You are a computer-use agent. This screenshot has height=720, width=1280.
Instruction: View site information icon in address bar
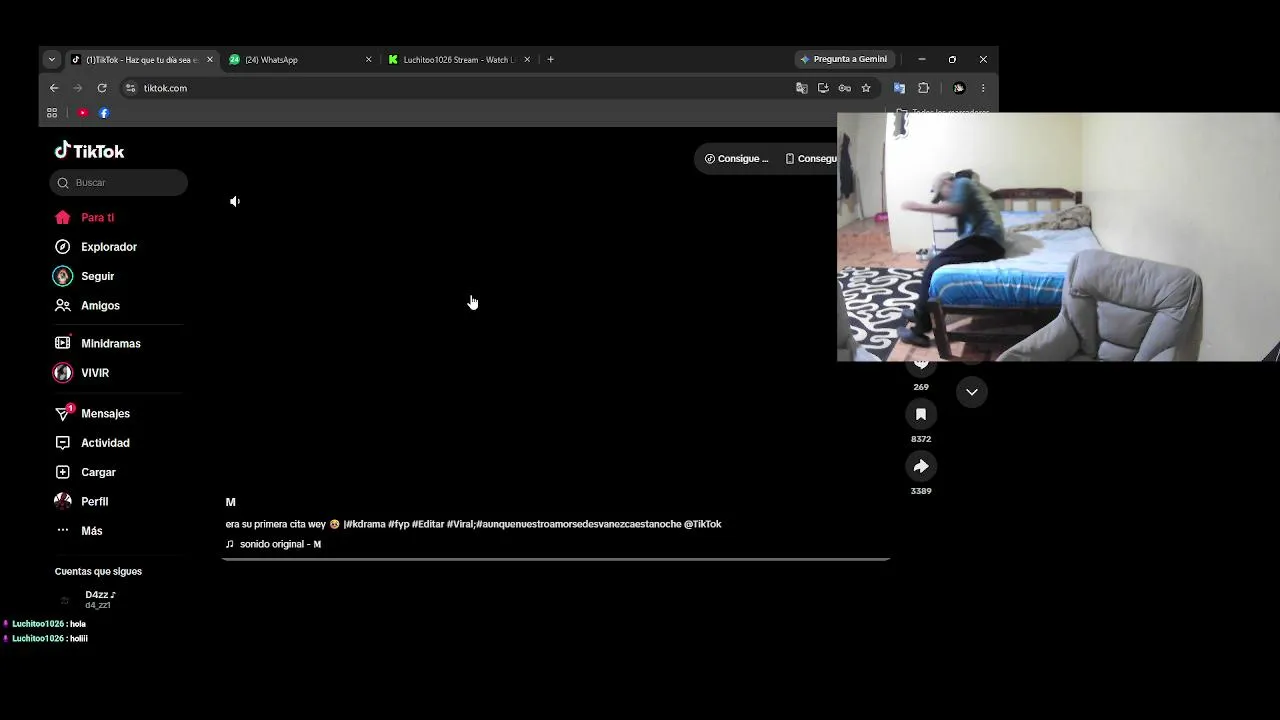(130, 88)
